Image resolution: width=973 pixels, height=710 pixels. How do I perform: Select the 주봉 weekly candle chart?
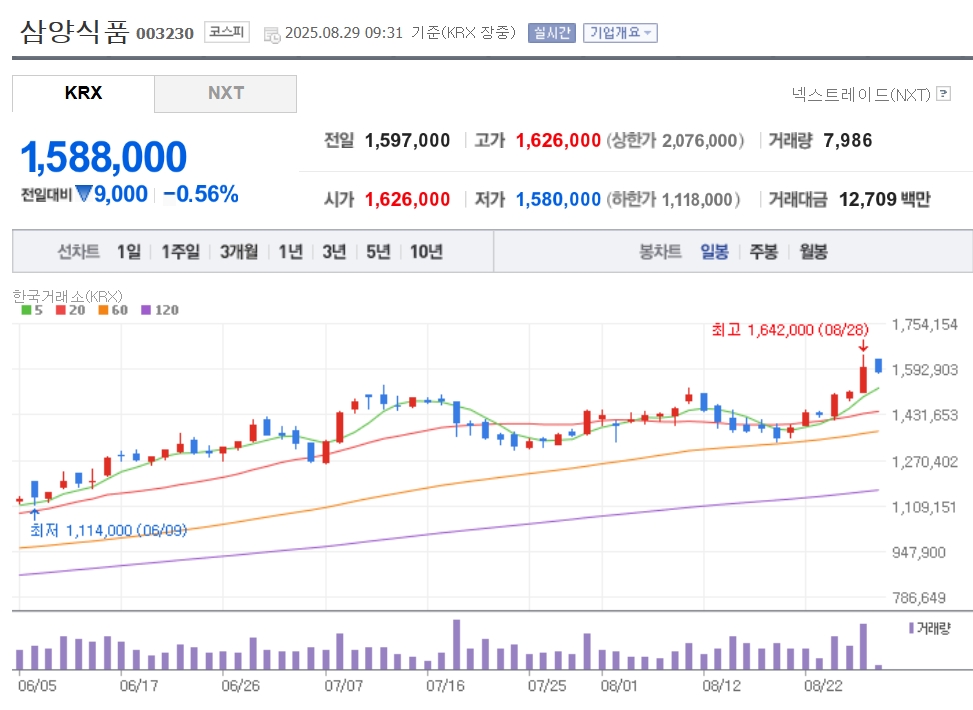pyautogui.click(x=763, y=251)
